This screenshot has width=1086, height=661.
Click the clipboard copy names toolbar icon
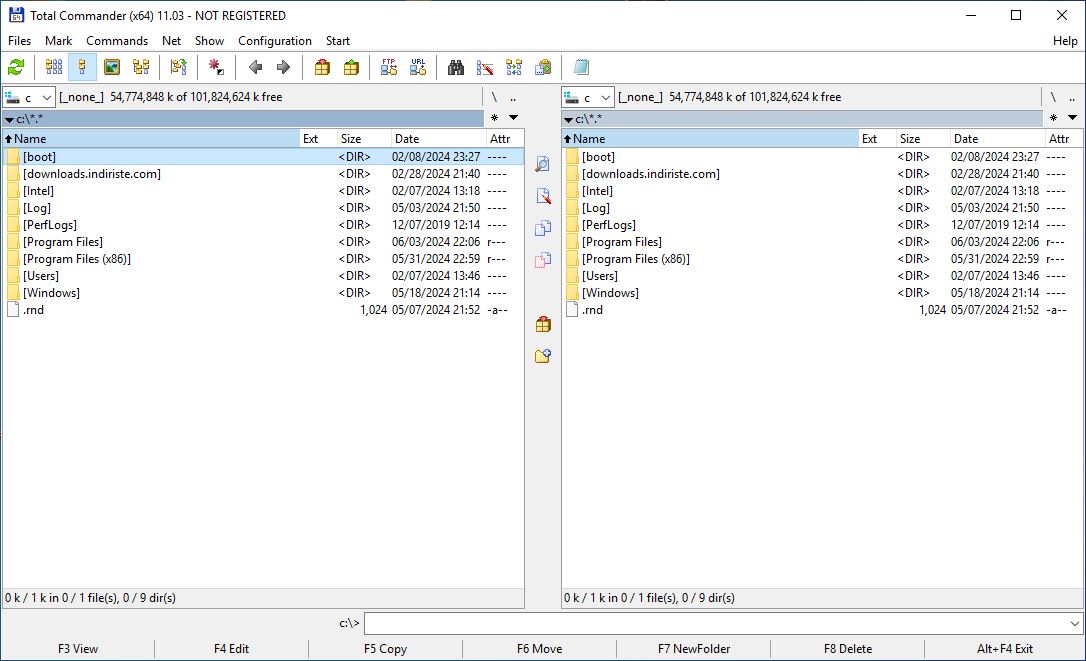543,67
